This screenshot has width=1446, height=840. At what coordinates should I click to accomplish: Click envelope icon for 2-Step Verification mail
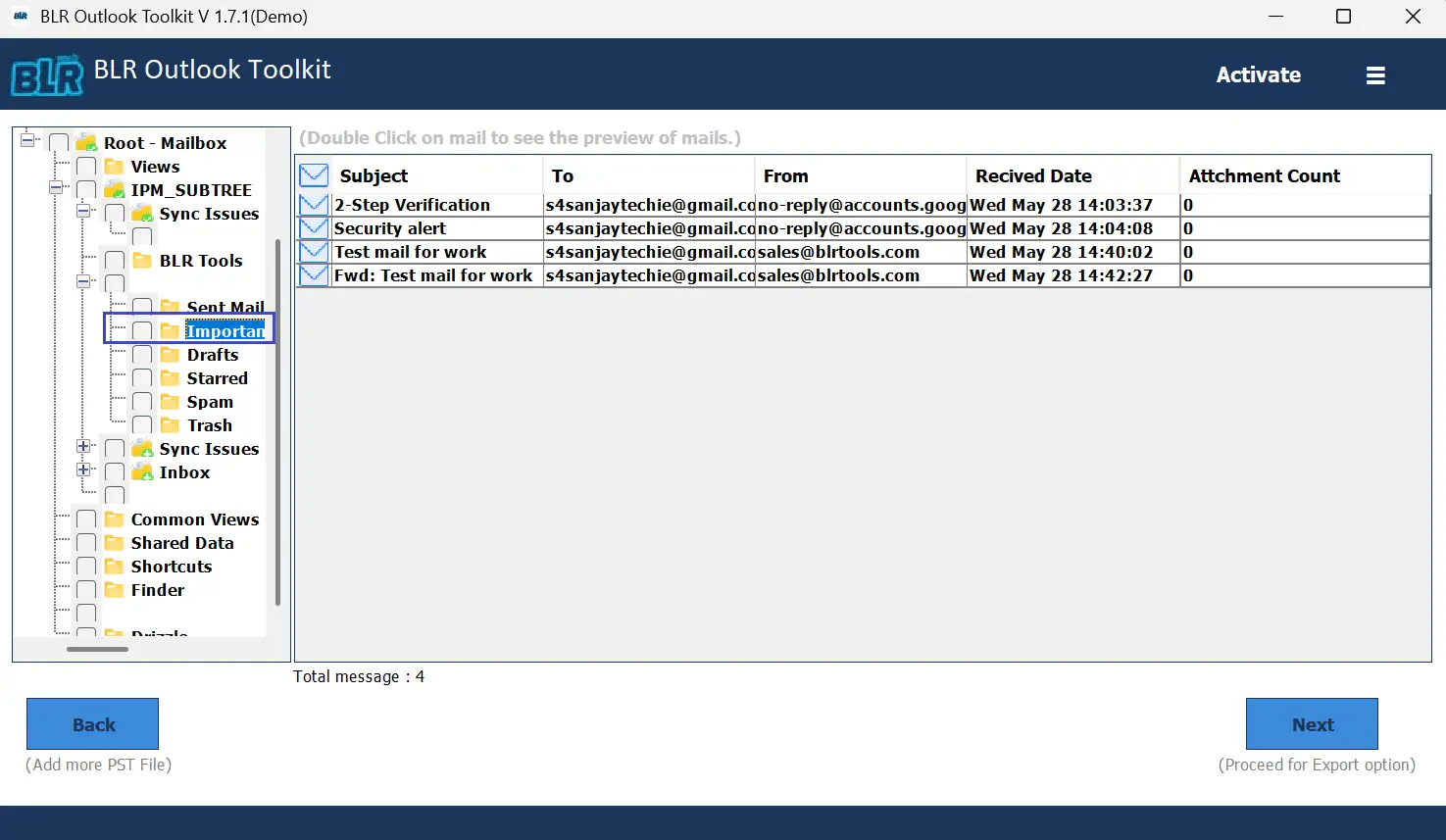point(314,205)
